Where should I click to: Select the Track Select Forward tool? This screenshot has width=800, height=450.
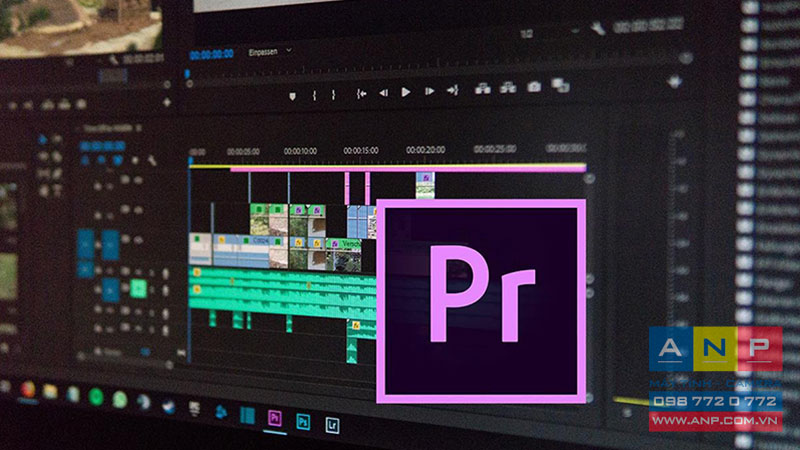point(57,139)
